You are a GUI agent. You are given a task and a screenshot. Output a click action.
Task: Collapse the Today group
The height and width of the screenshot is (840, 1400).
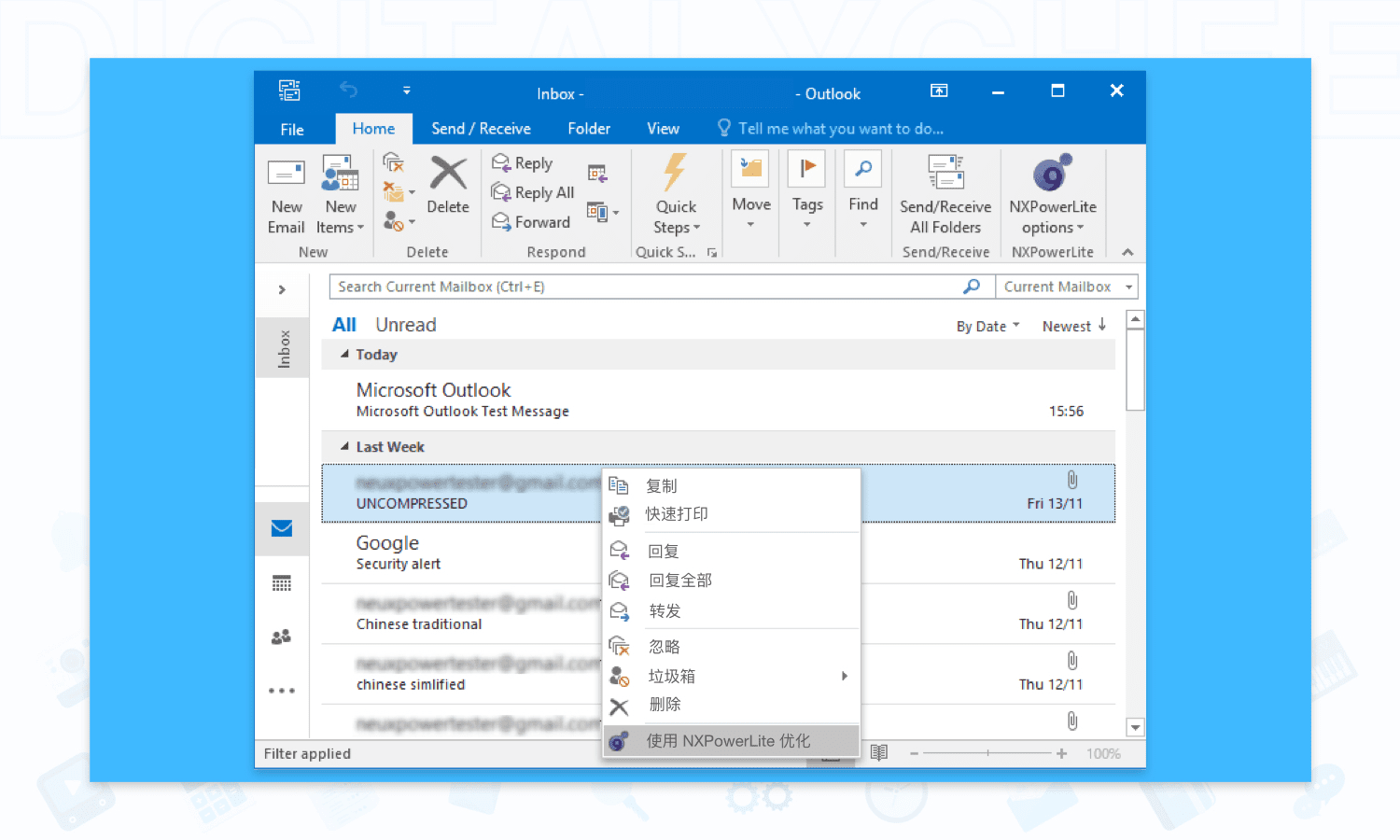coord(344,355)
